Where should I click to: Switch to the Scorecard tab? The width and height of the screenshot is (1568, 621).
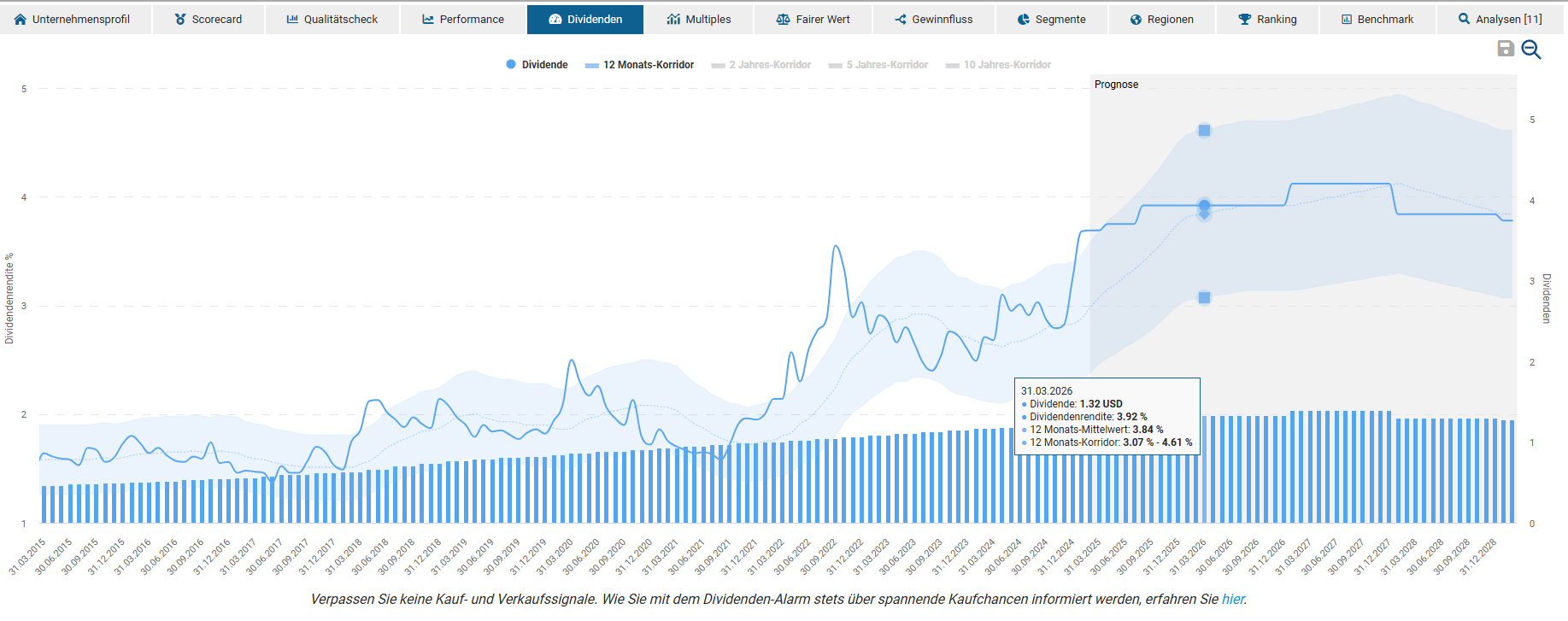pyautogui.click(x=208, y=19)
